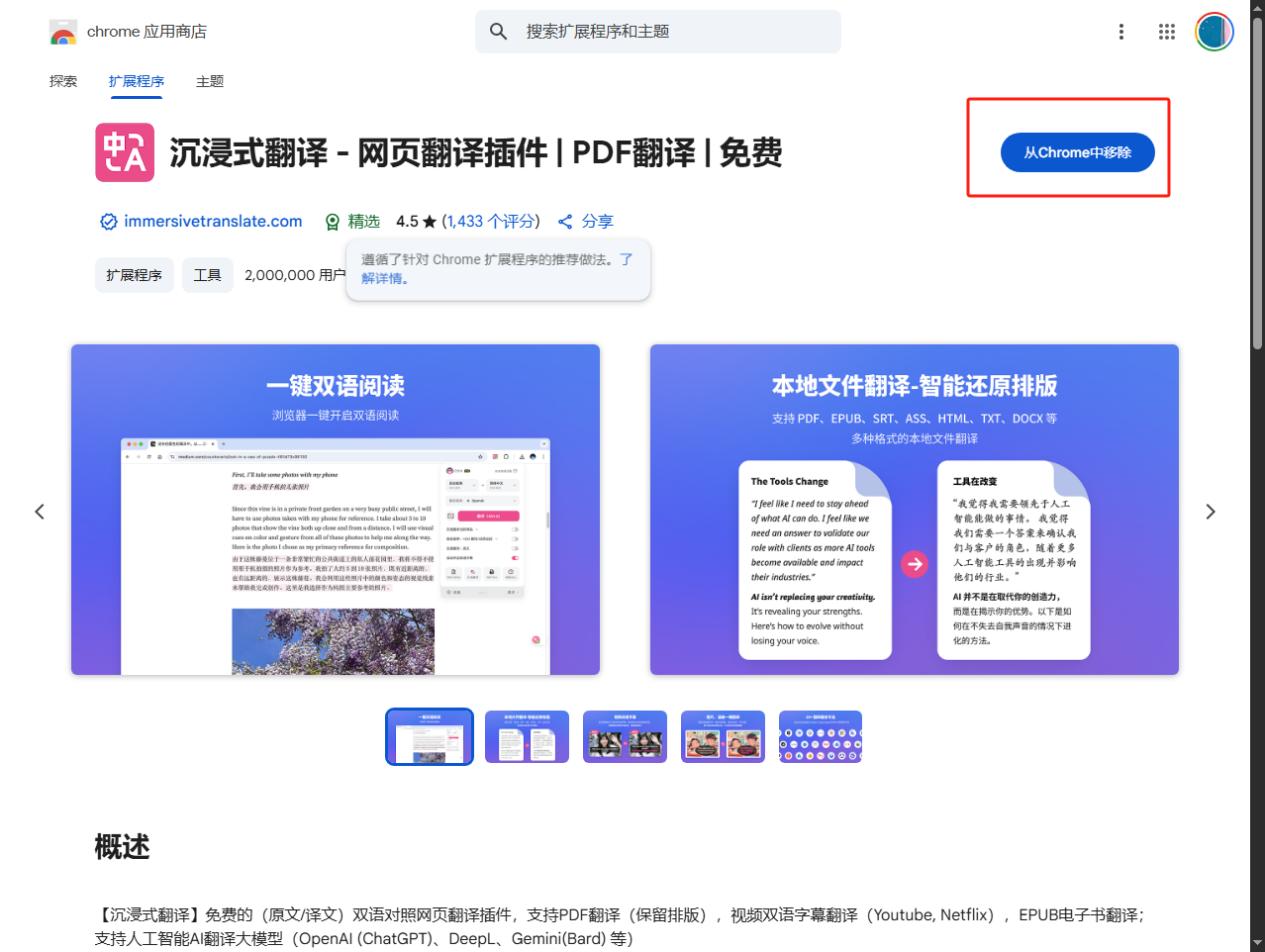Click the 4.5 rating value
Image resolution: width=1265 pixels, height=952 pixels.
408,222
